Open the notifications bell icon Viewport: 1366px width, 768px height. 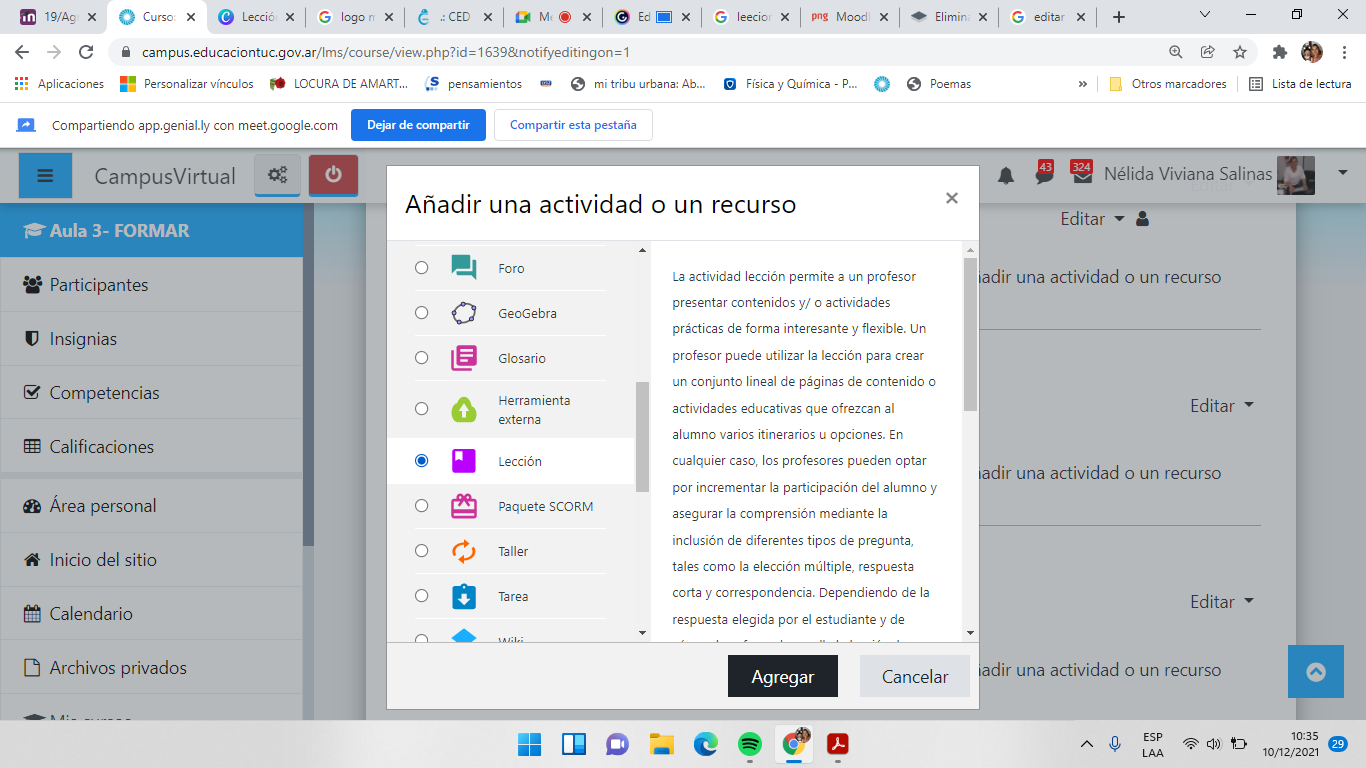(1006, 176)
